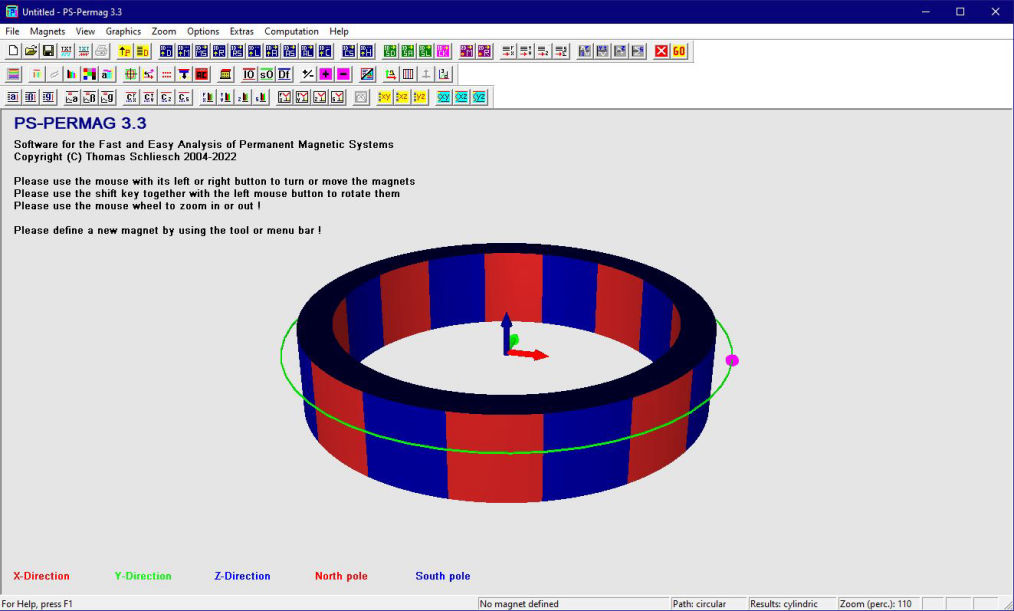The width and height of the screenshot is (1014, 611).
Task: Click the magenta dot on green path
Action: click(732, 360)
